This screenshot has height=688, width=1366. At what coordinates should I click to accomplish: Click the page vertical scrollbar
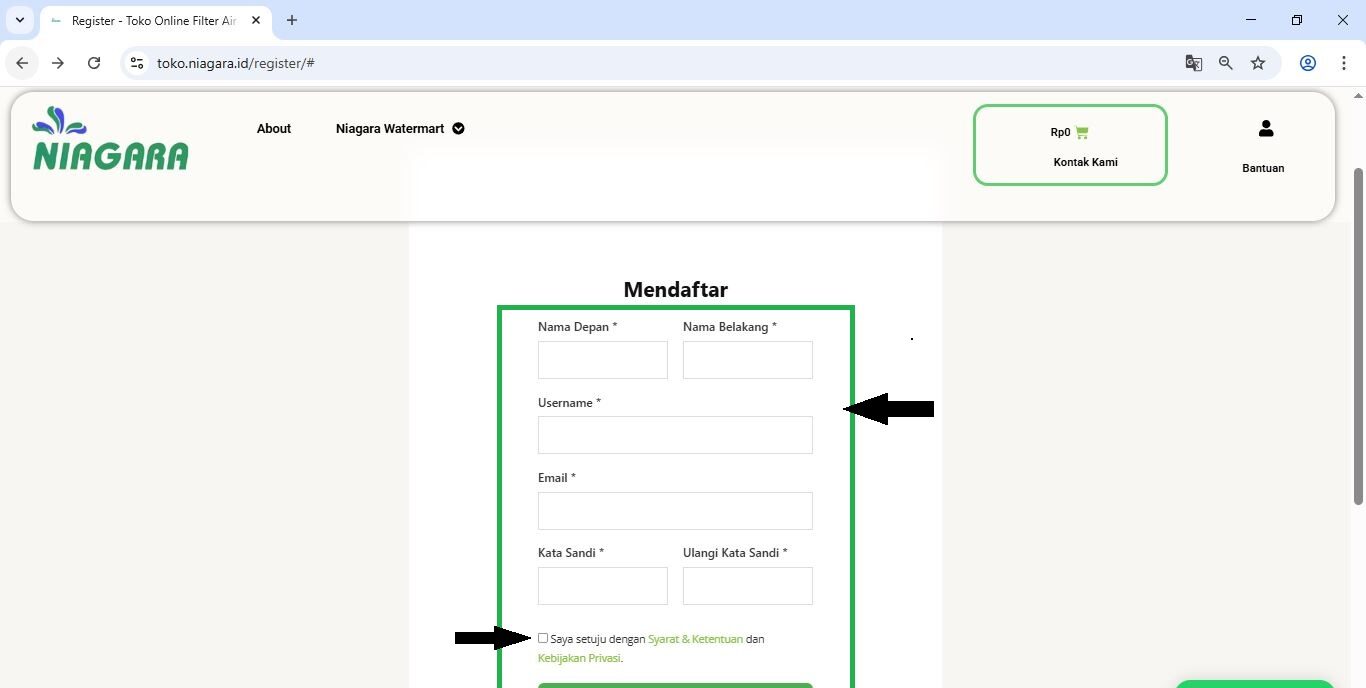click(x=1357, y=335)
